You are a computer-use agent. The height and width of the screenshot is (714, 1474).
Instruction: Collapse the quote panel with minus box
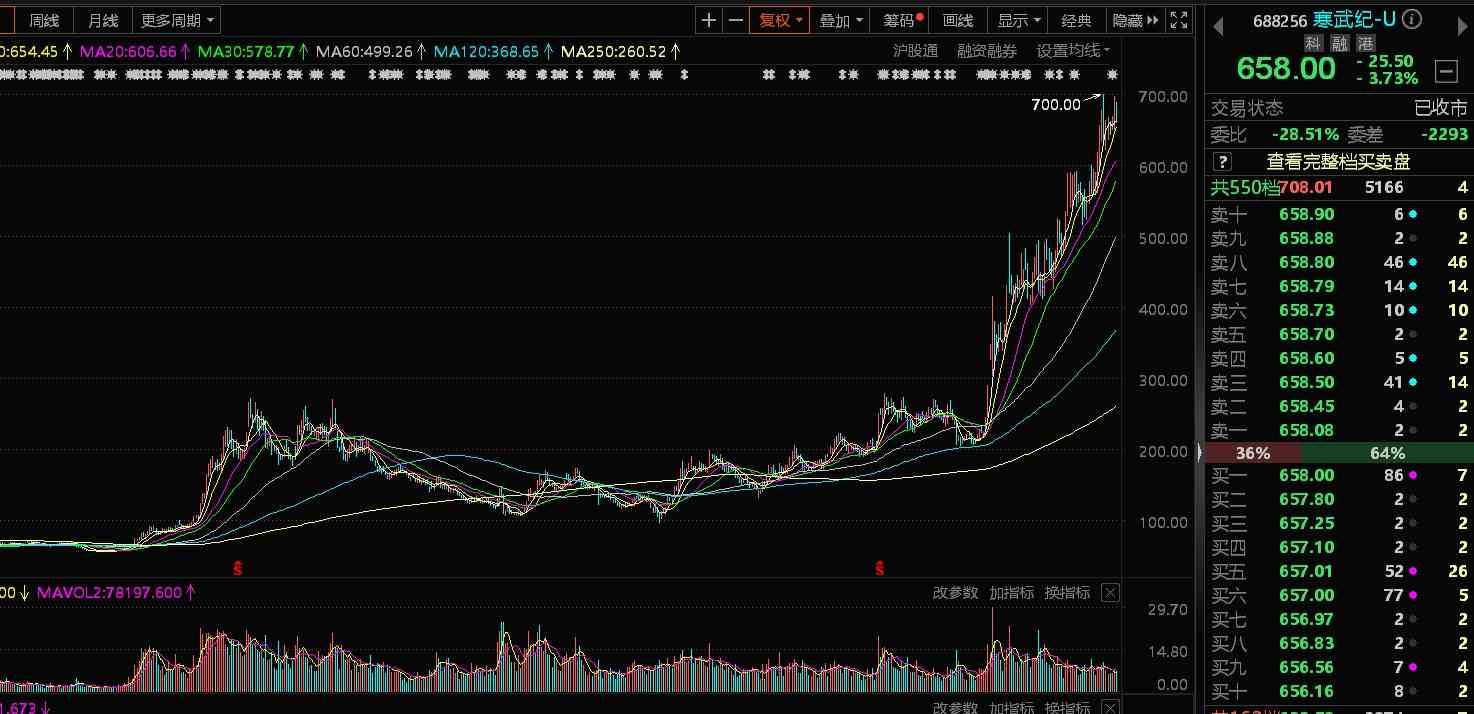pos(1446,70)
